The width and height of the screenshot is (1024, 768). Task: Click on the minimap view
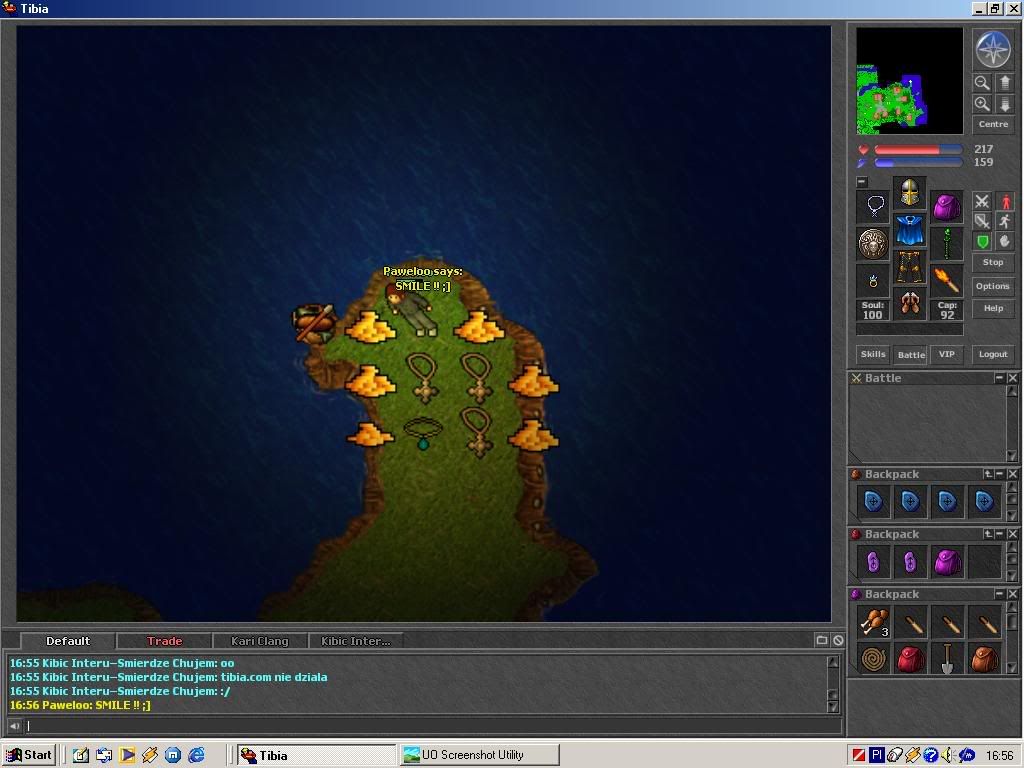tap(910, 81)
